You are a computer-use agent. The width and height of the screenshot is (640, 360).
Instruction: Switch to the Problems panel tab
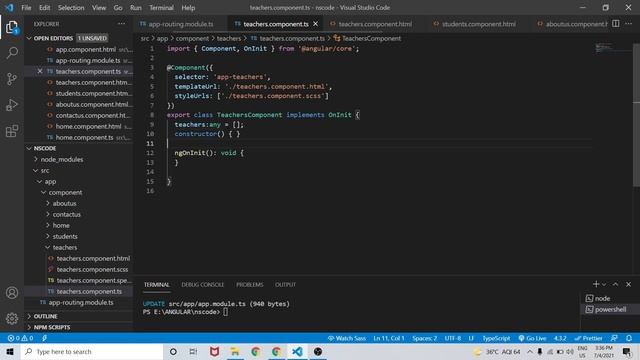click(249, 284)
